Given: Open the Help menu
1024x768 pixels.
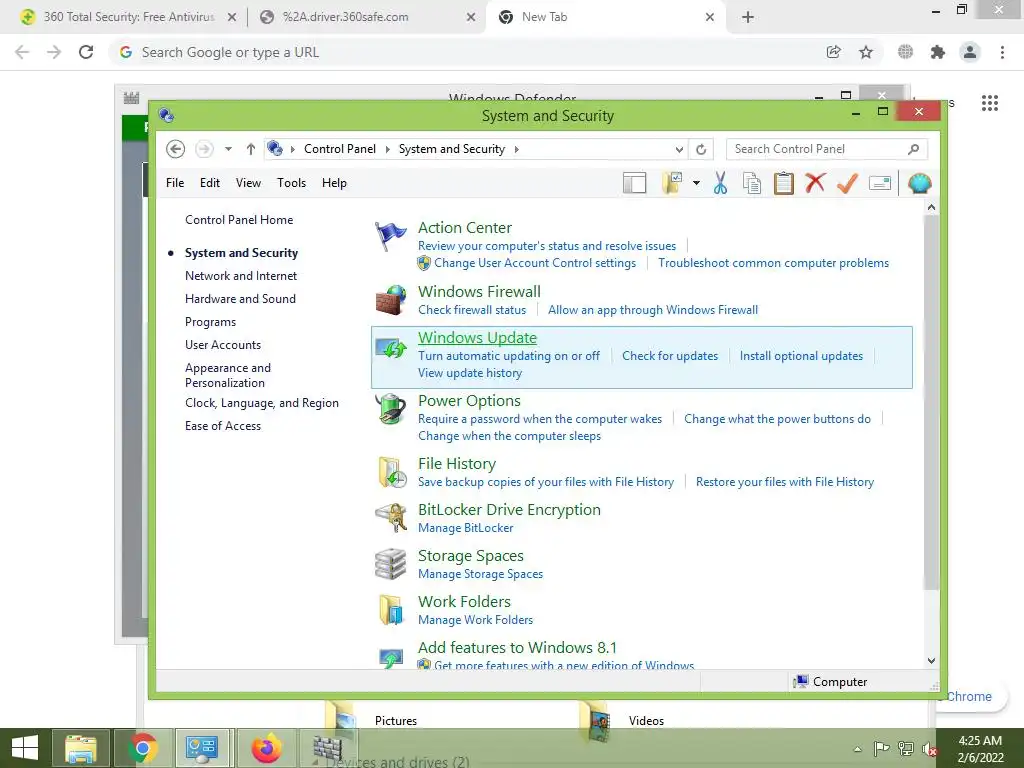Looking at the screenshot, I should (334, 183).
